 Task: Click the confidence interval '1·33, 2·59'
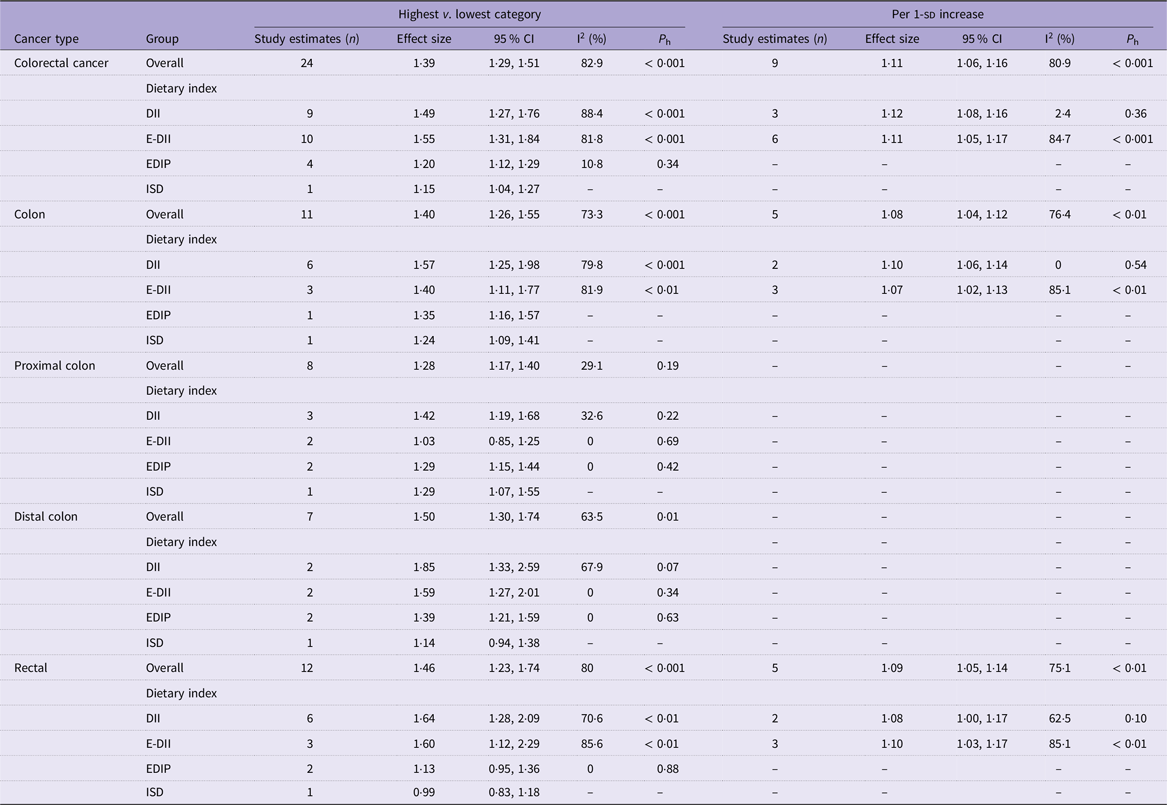[513, 567]
